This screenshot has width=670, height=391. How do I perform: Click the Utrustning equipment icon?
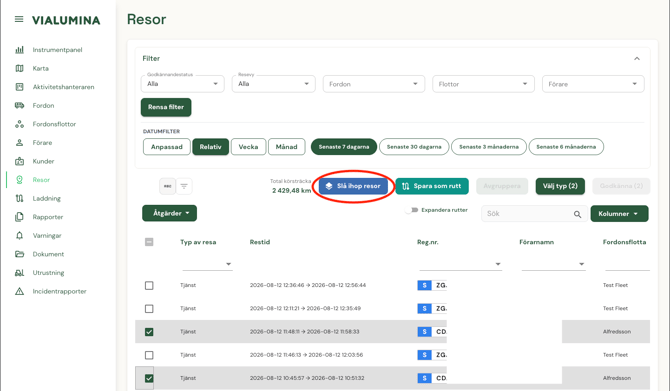pyautogui.click(x=19, y=273)
